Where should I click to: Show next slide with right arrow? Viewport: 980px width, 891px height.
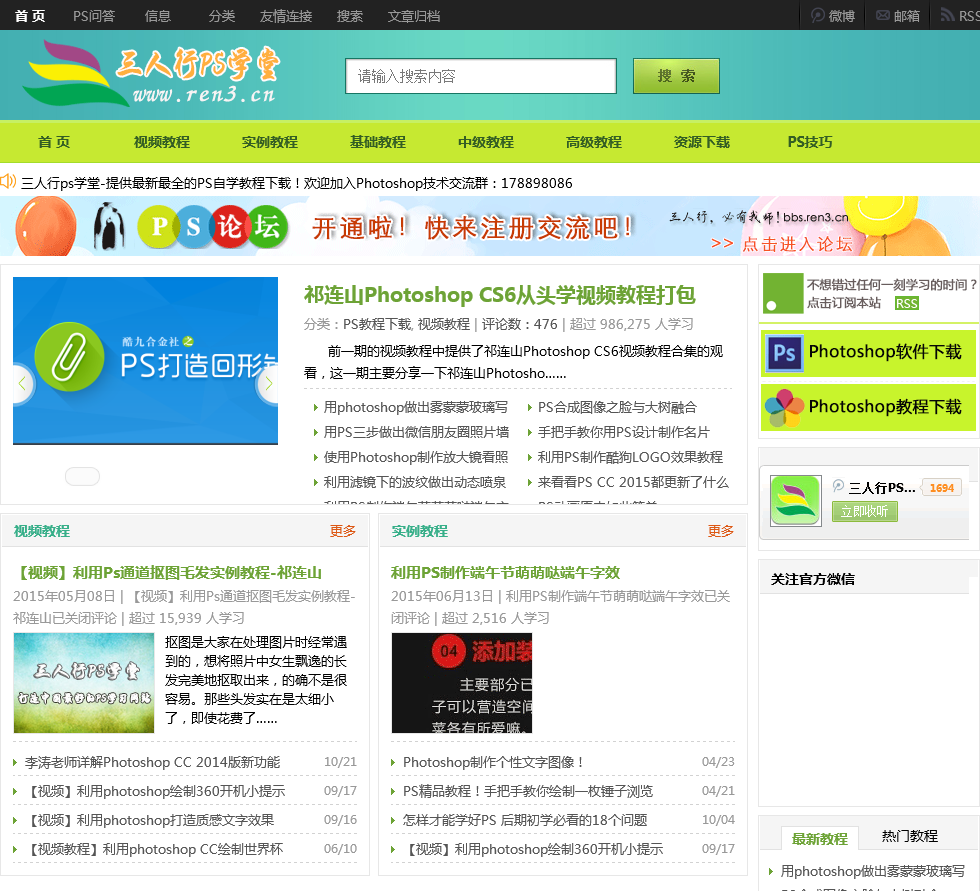click(268, 383)
